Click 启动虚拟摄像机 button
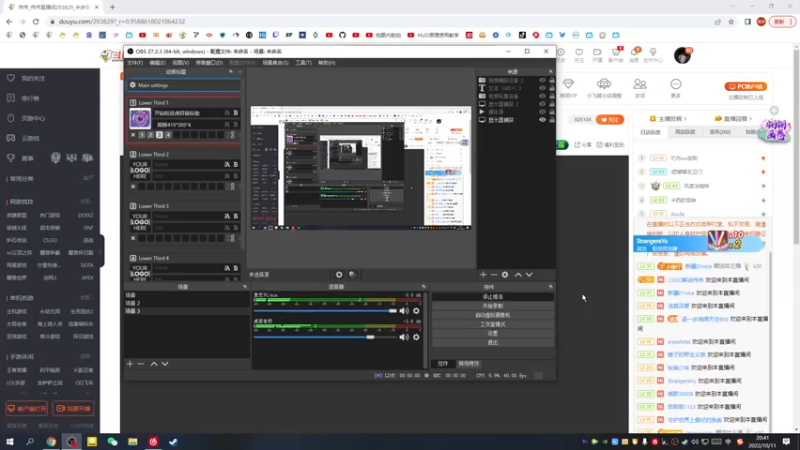800x450 pixels. [x=493, y=315]
